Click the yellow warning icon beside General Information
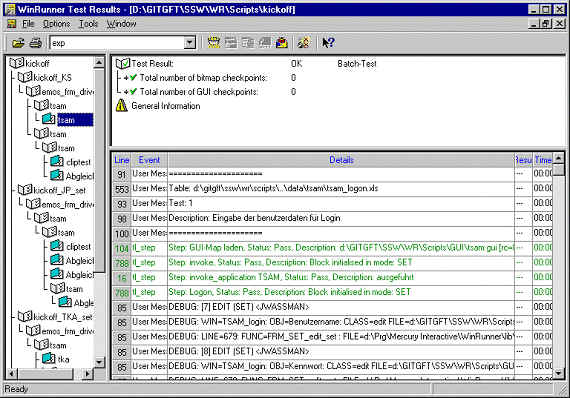This screenshot has width=570, height=398. pos(121,106)
